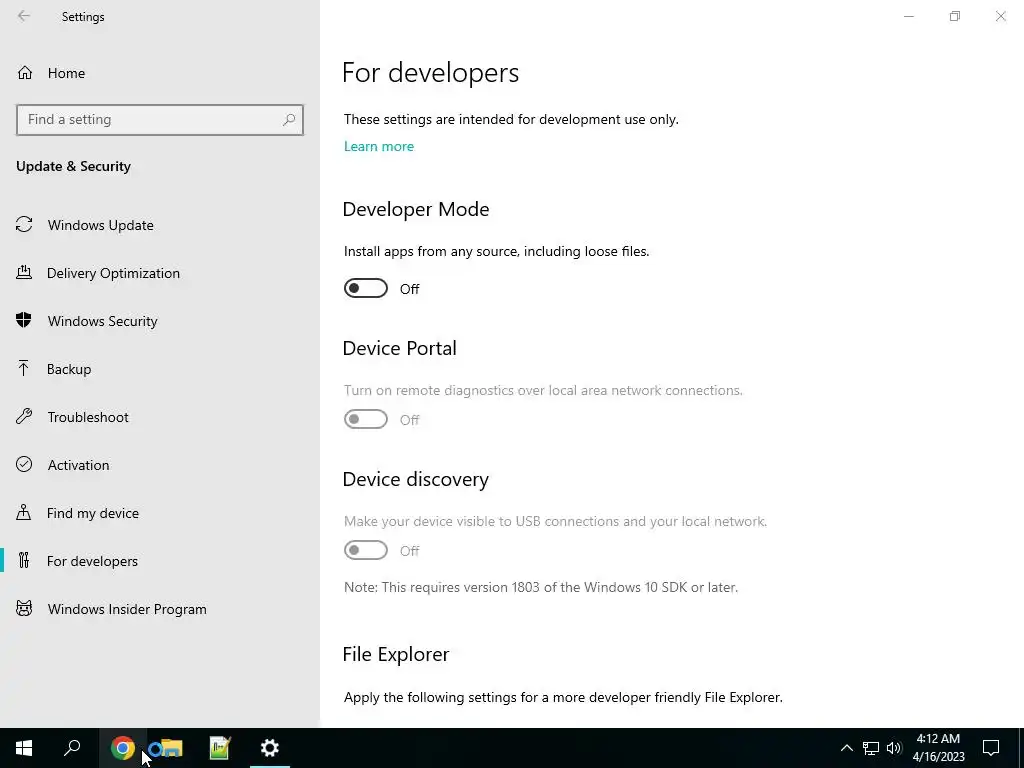Screen dimensions: 1024x768
Task: Click the Windows Security shield icon
Action: click(24, 320)
